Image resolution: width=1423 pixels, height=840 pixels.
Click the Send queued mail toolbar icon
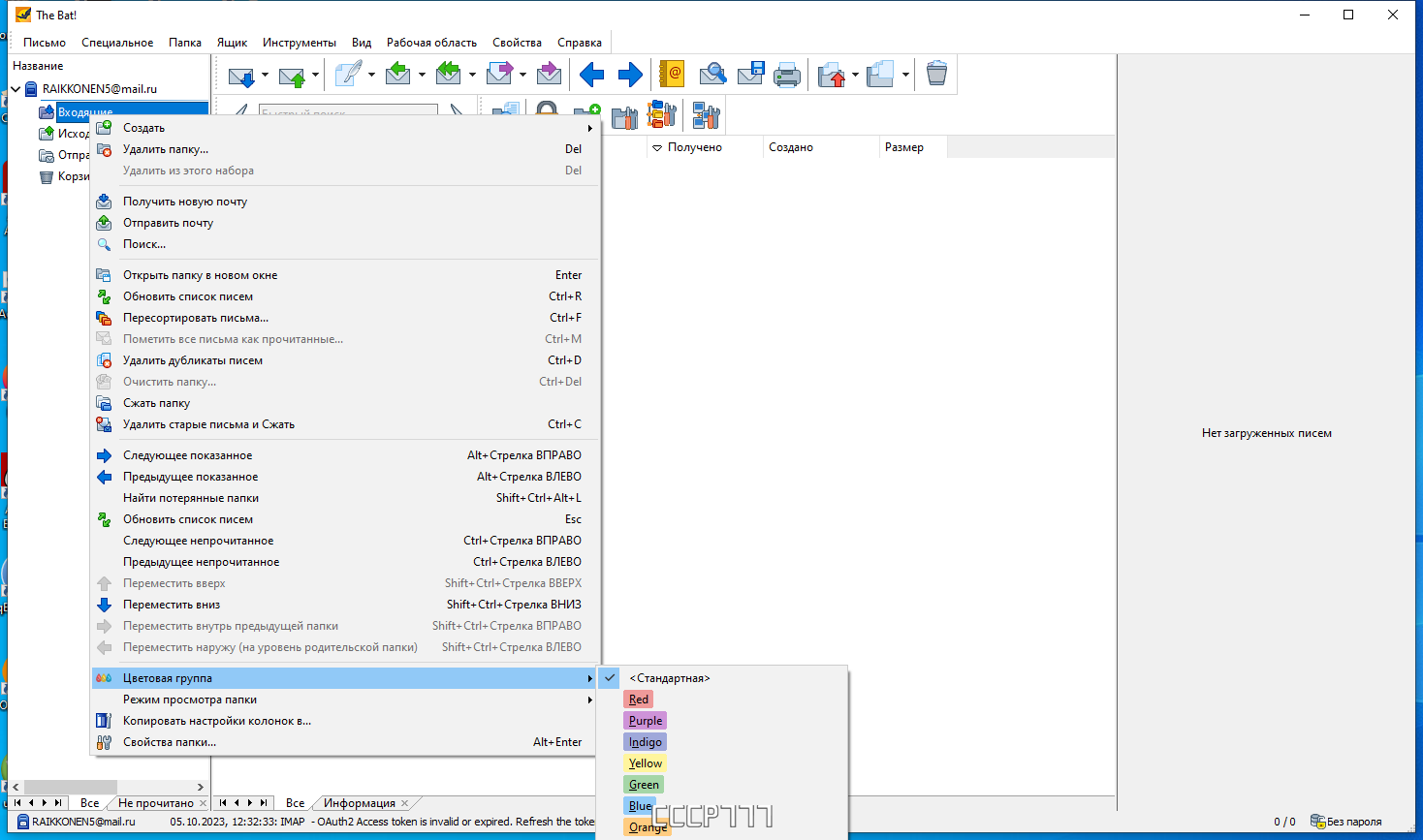coord(291,75)
